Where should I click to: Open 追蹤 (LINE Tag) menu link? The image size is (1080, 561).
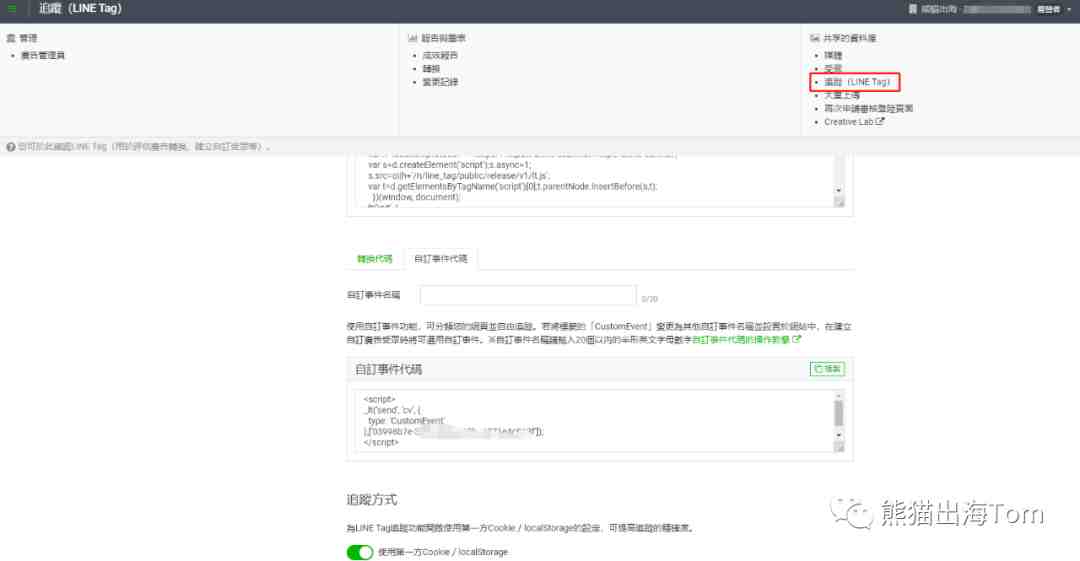858,82
